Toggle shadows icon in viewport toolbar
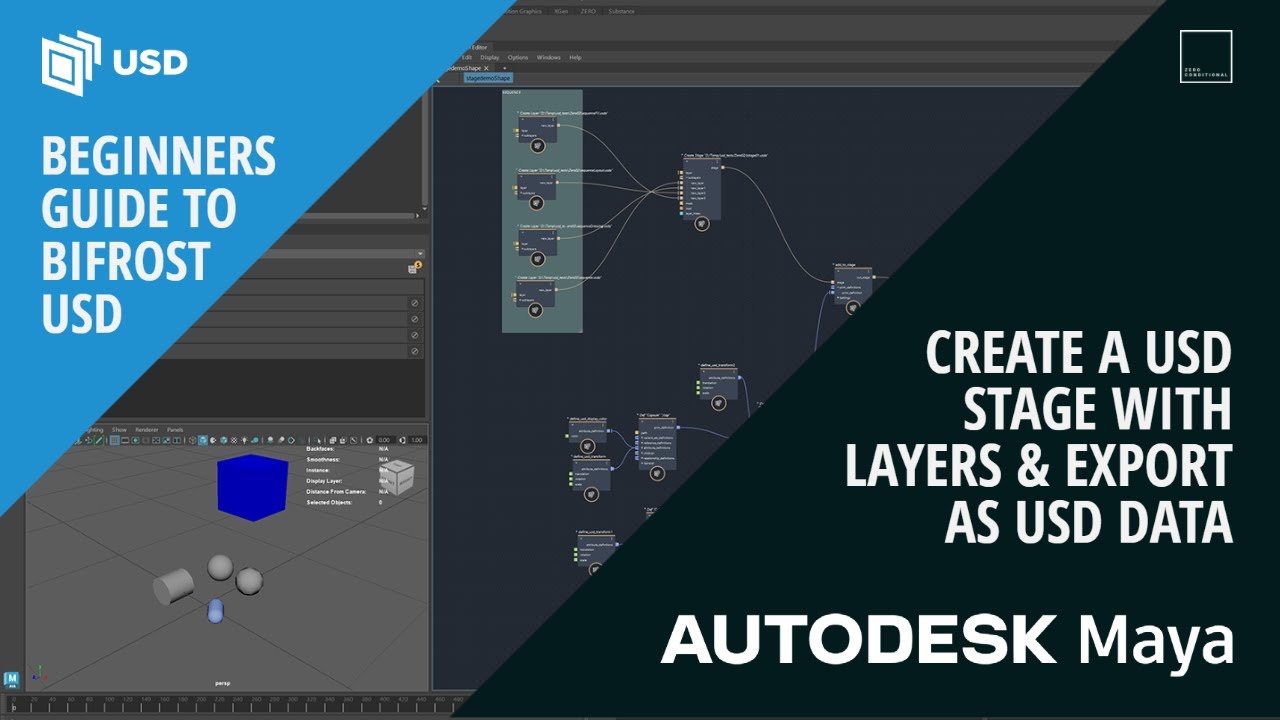1280x720 pixels. pyautogui.click(x=255, y=440)
